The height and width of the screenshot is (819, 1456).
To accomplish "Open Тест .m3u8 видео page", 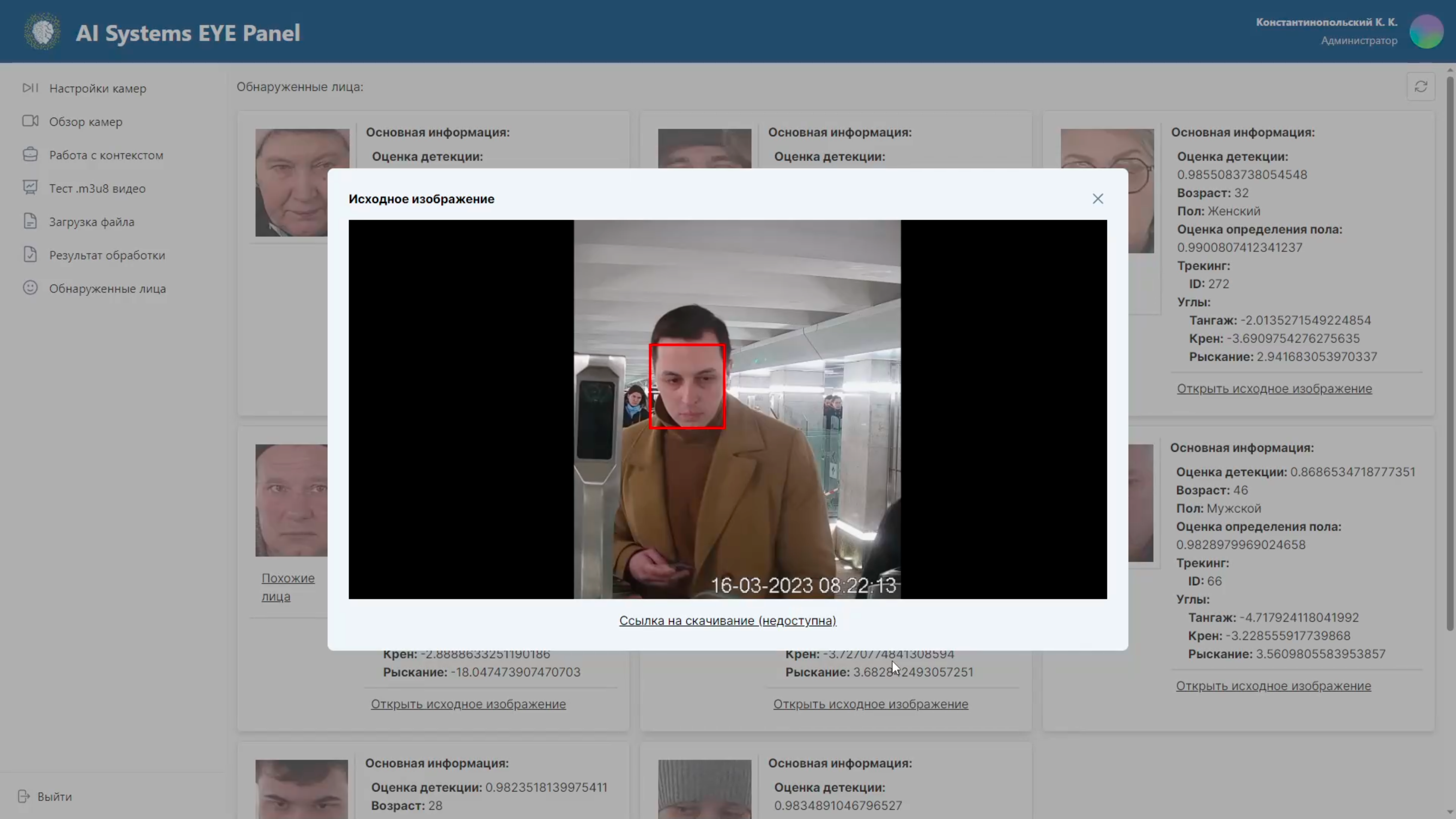I will [x=97, y=188].
